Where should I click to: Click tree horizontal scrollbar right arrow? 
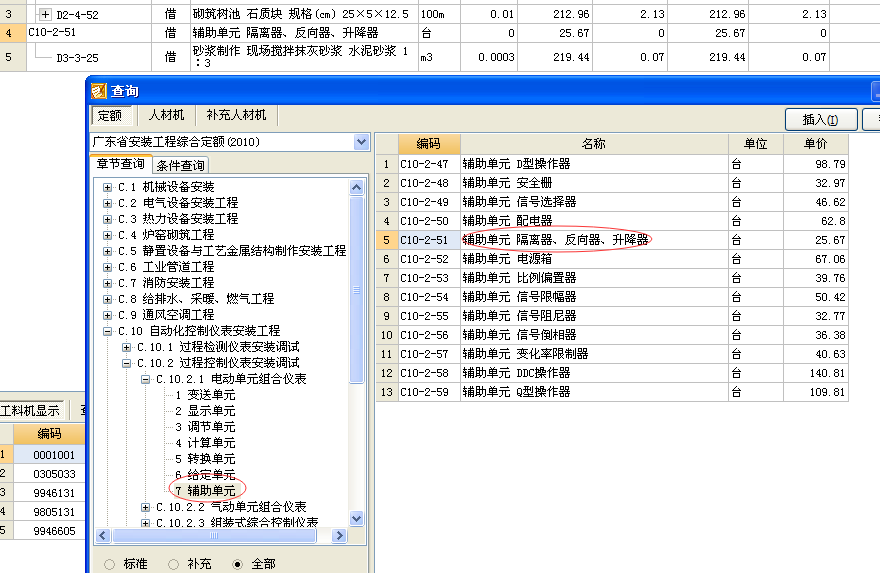tap(339, 535)
